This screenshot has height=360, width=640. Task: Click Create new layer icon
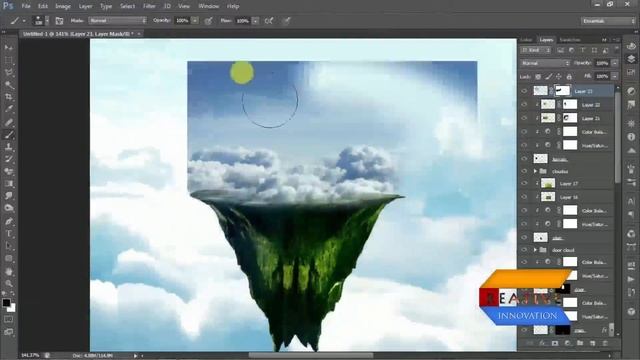point(593,343)
